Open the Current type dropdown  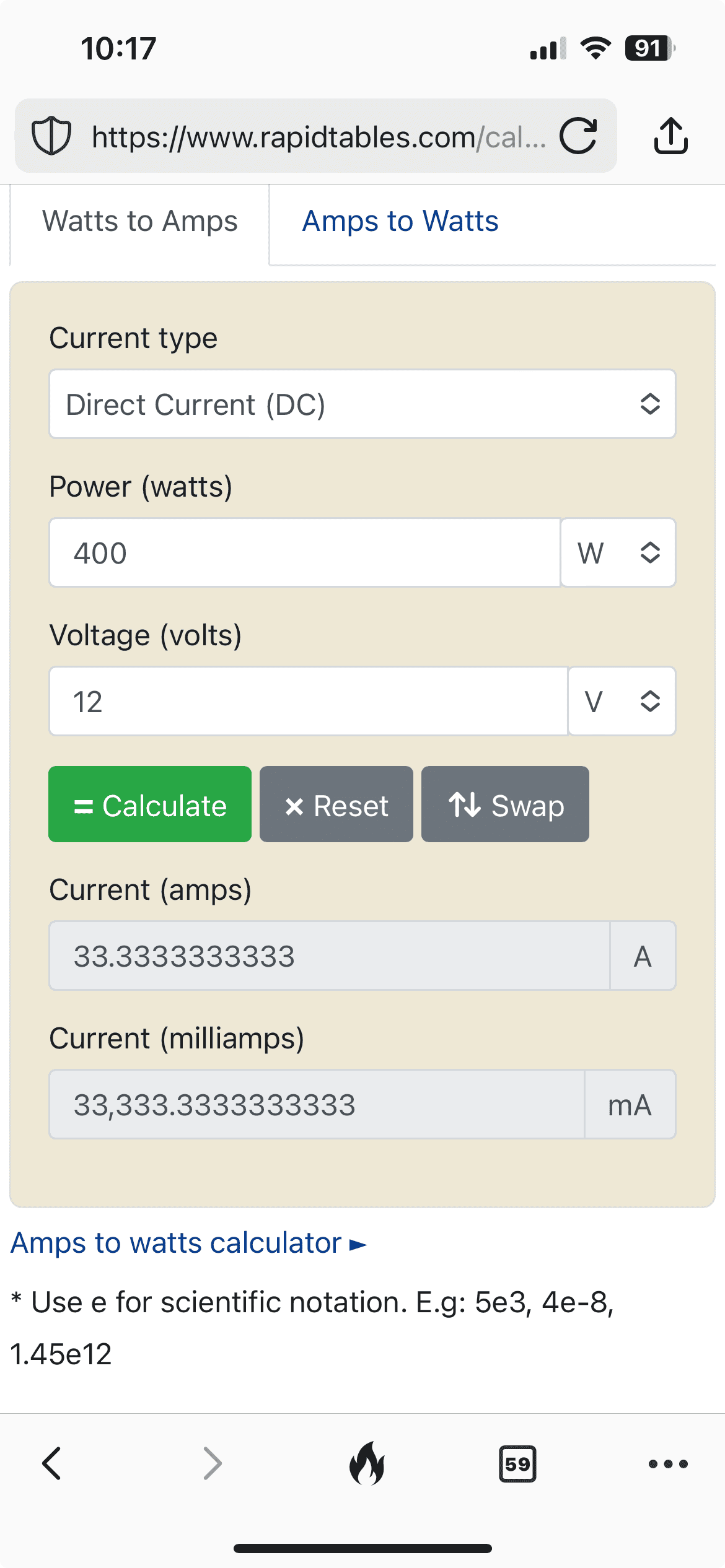point(362,404)
